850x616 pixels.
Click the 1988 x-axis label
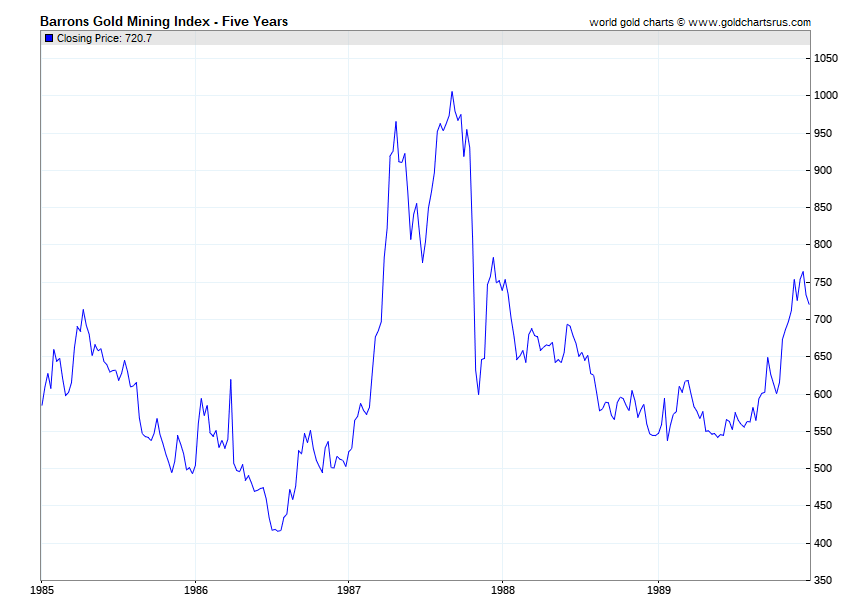[503, 590]
